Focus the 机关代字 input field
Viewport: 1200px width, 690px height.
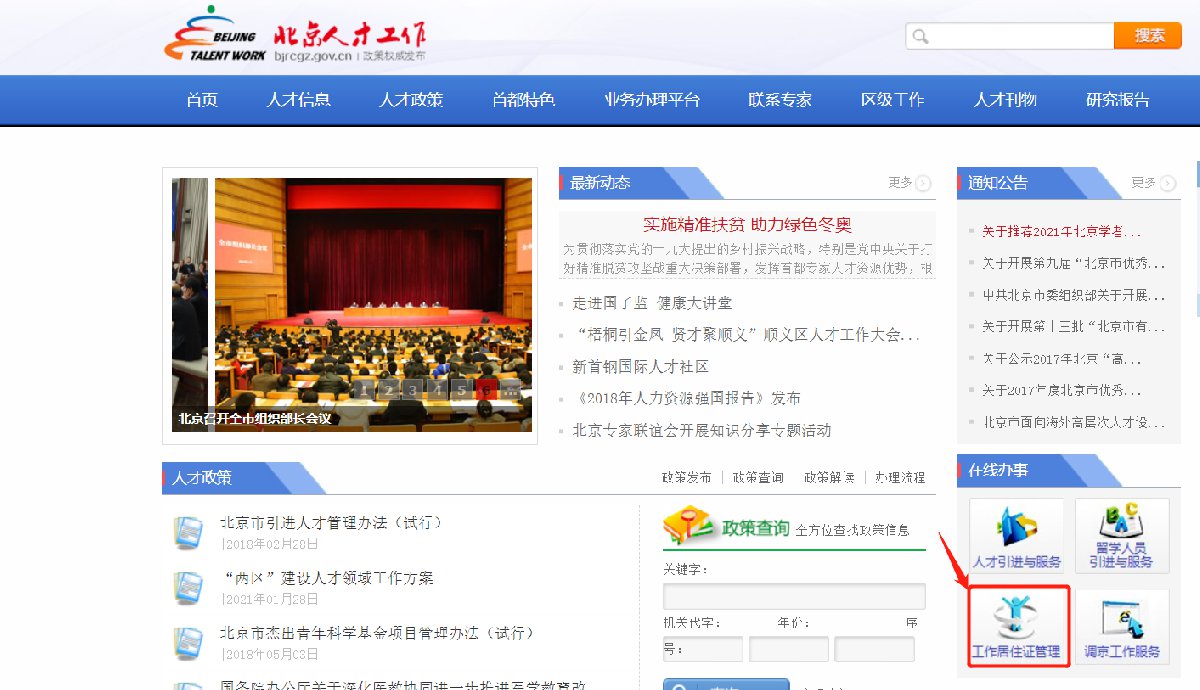pos(703,649)
